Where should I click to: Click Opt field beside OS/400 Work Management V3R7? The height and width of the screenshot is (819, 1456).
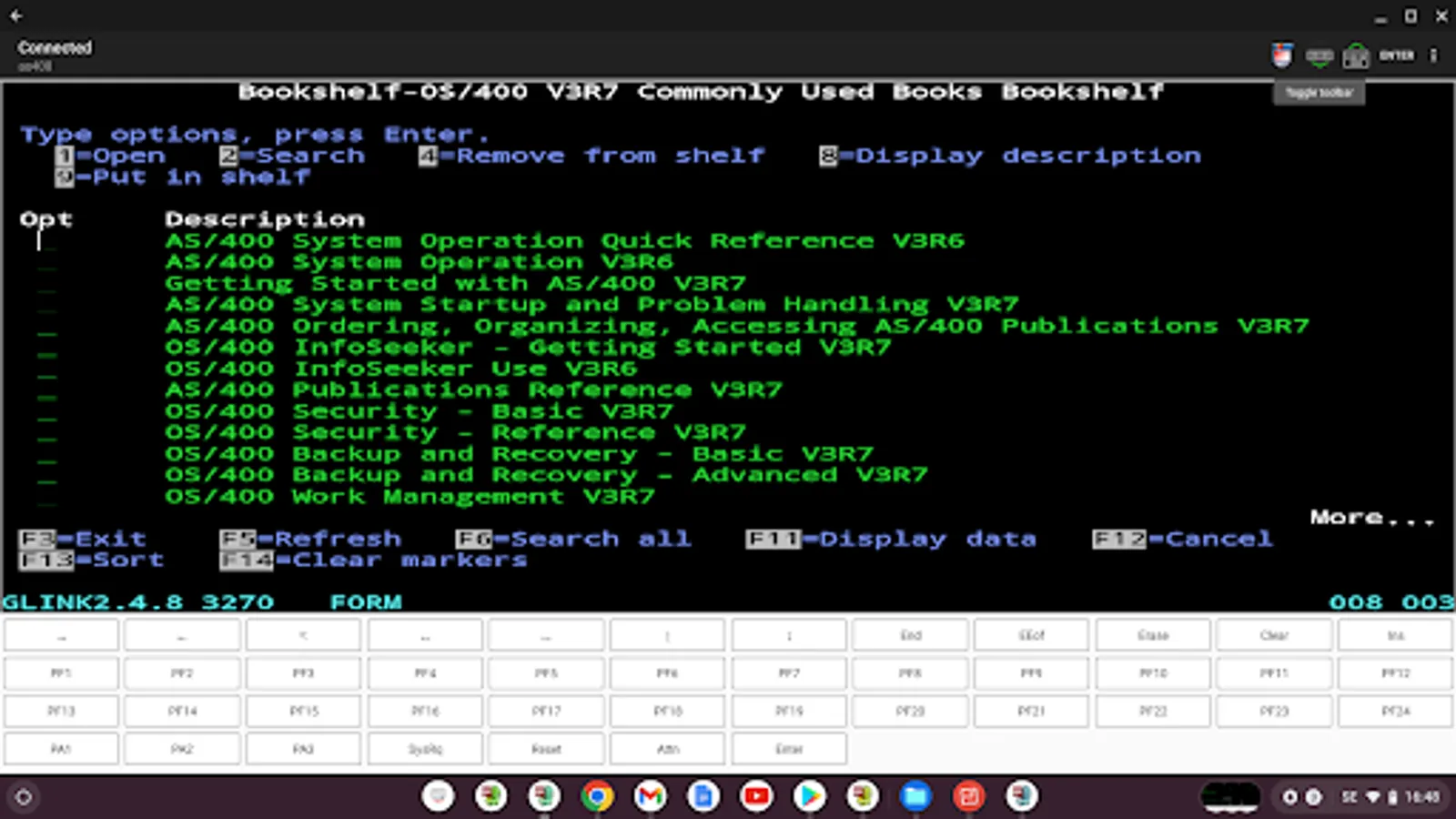click(x=46, y=497)
